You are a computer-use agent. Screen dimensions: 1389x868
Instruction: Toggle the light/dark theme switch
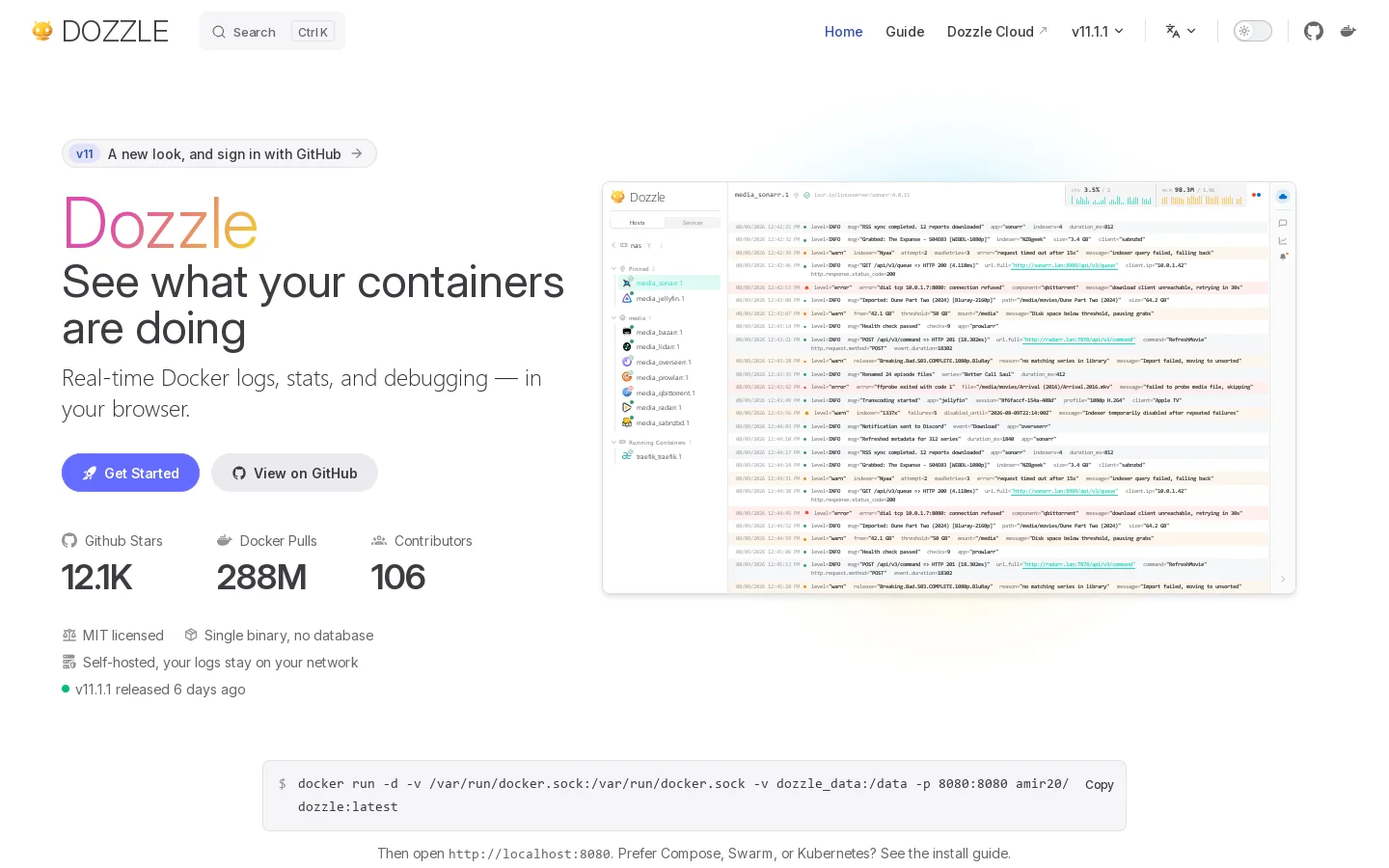pyautogui.click(x=1253, y=32)
